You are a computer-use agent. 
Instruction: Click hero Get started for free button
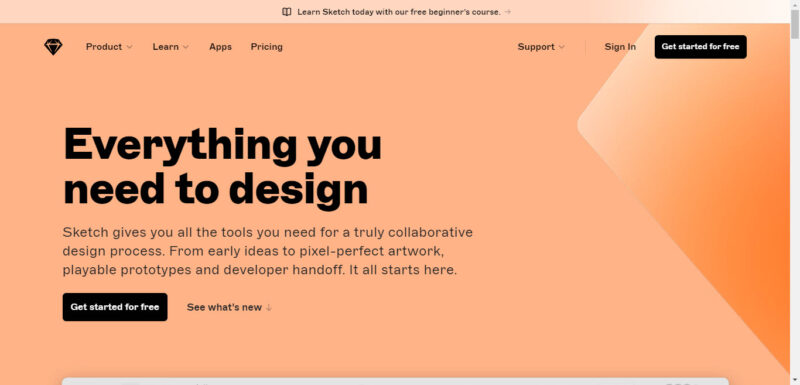click(115, 307)
